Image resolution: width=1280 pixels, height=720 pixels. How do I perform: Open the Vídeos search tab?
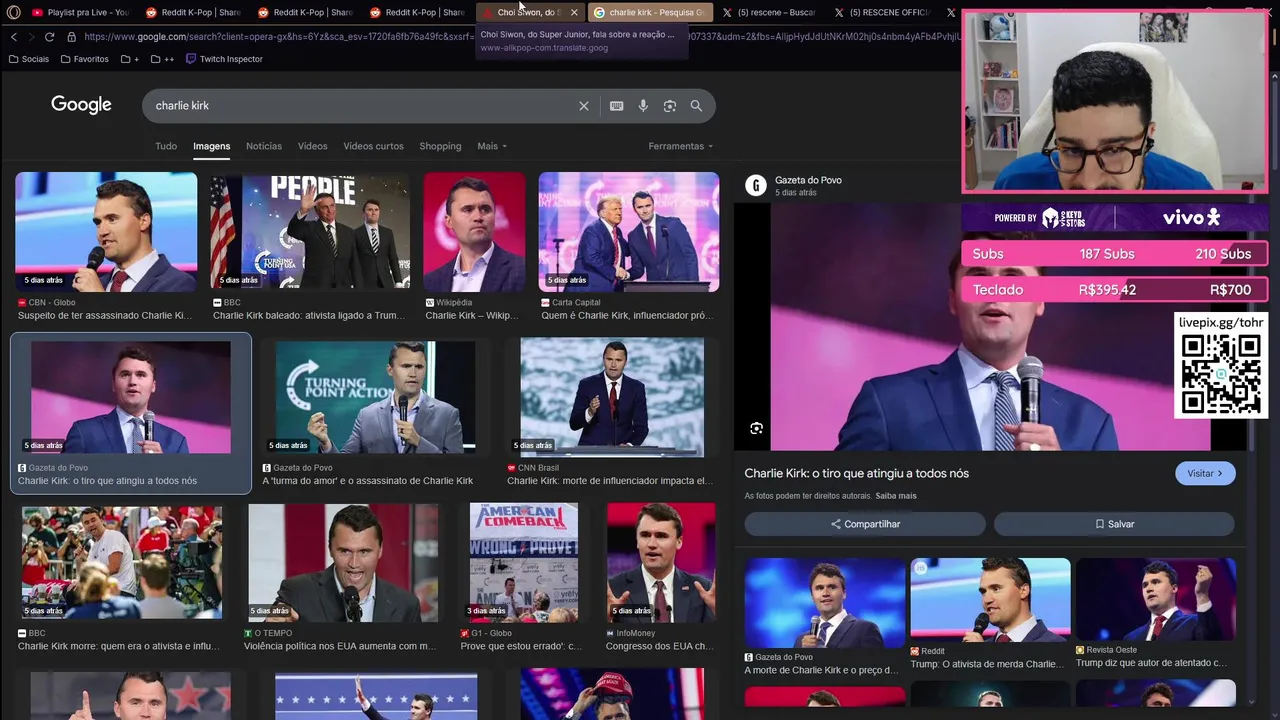pos(312,146)
